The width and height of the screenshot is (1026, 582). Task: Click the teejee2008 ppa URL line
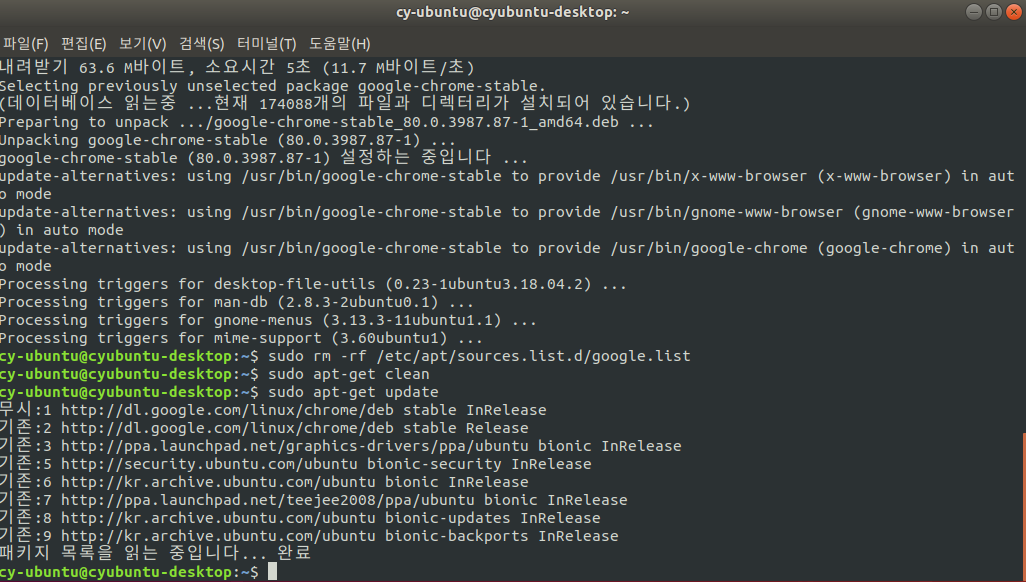pos(313,500)
